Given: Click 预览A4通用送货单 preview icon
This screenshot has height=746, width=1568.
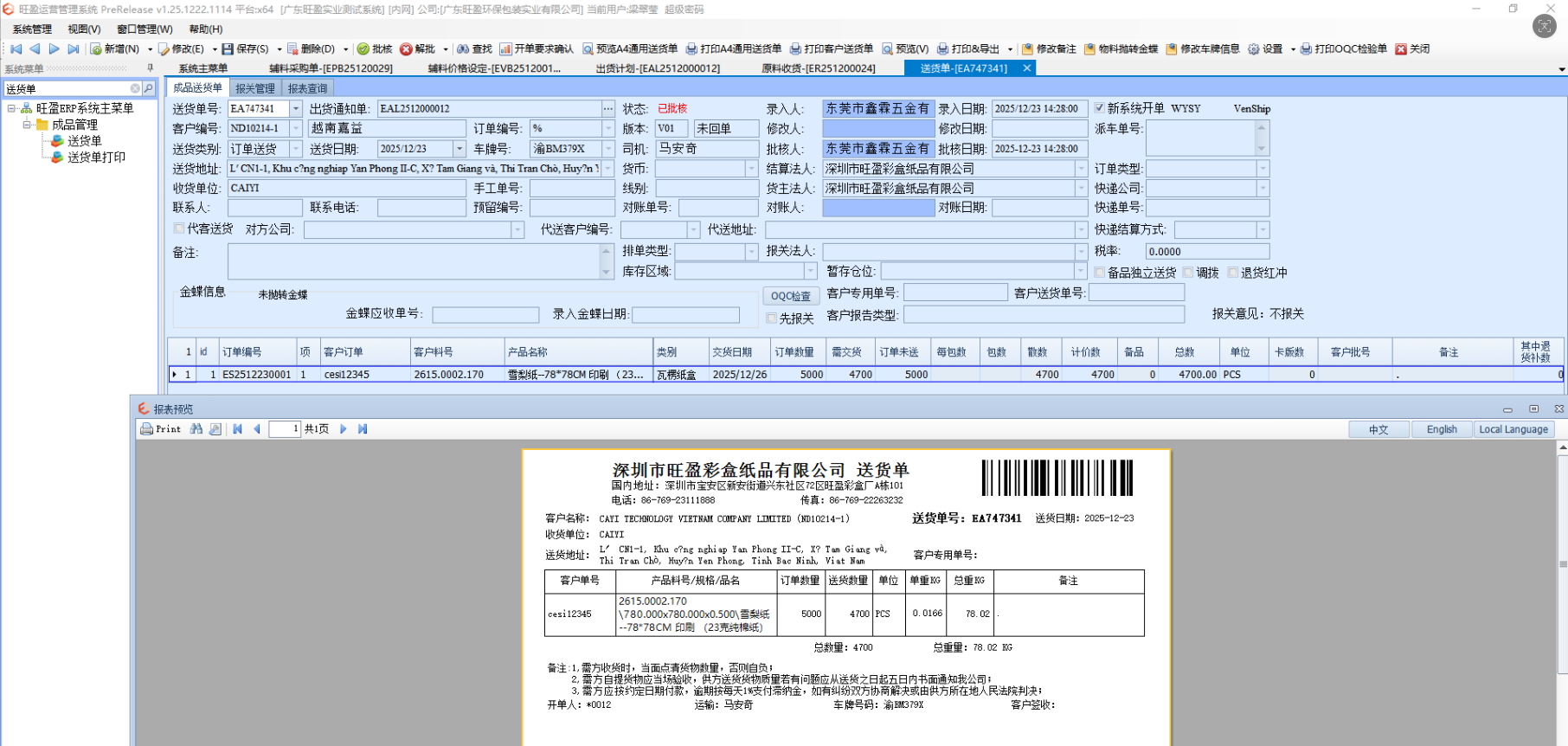Looking at the screenshot, I should pyautogui.click(x=588, y=49).
